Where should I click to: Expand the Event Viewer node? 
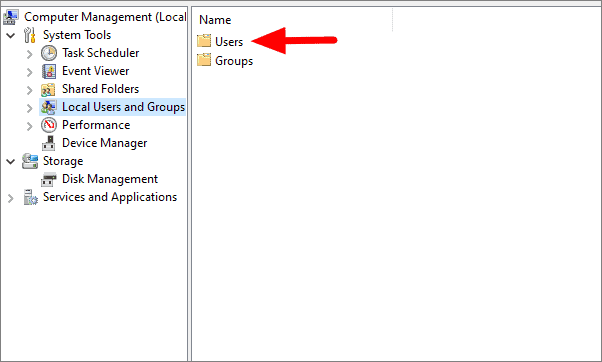pyautogui.click(x=30, y=72)
